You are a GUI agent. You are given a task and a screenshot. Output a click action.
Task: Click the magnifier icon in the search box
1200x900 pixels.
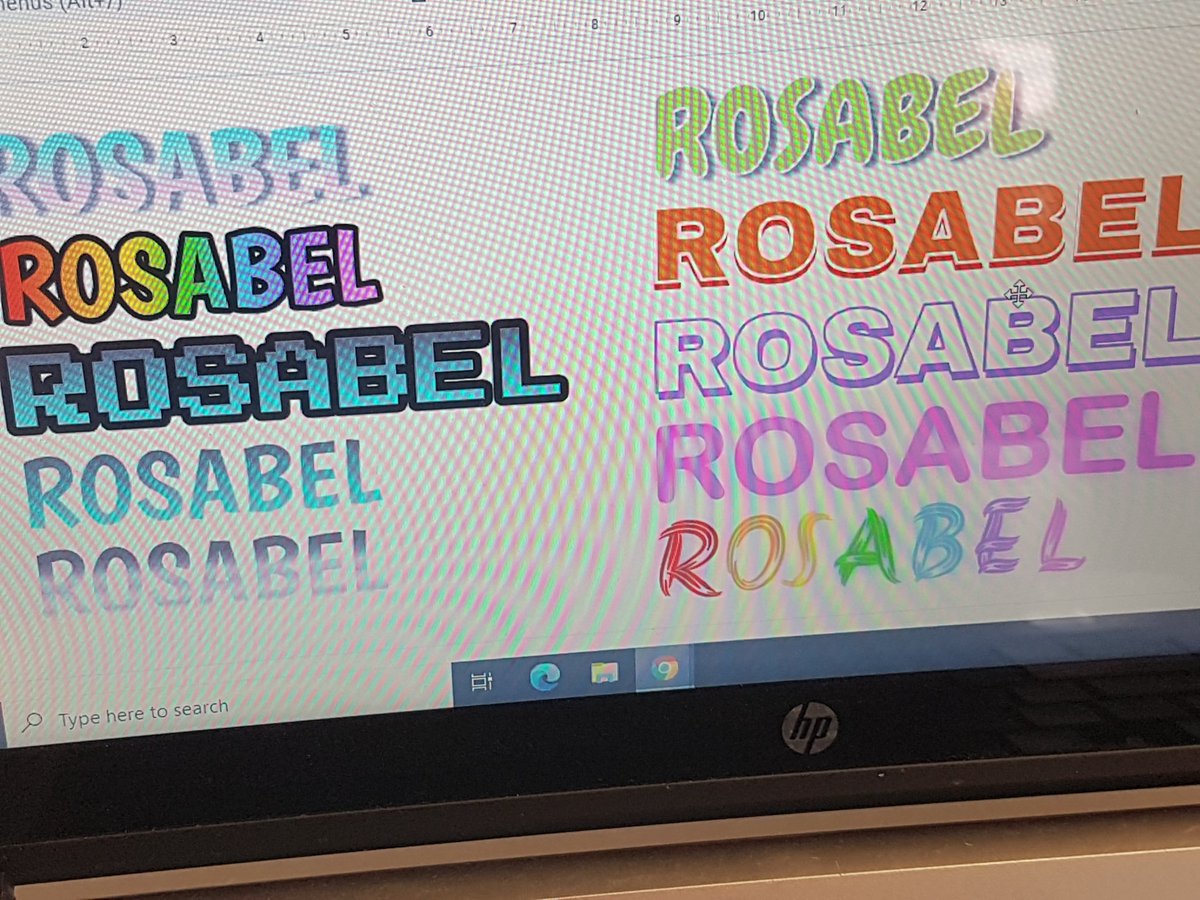click(x=33, y=716)
